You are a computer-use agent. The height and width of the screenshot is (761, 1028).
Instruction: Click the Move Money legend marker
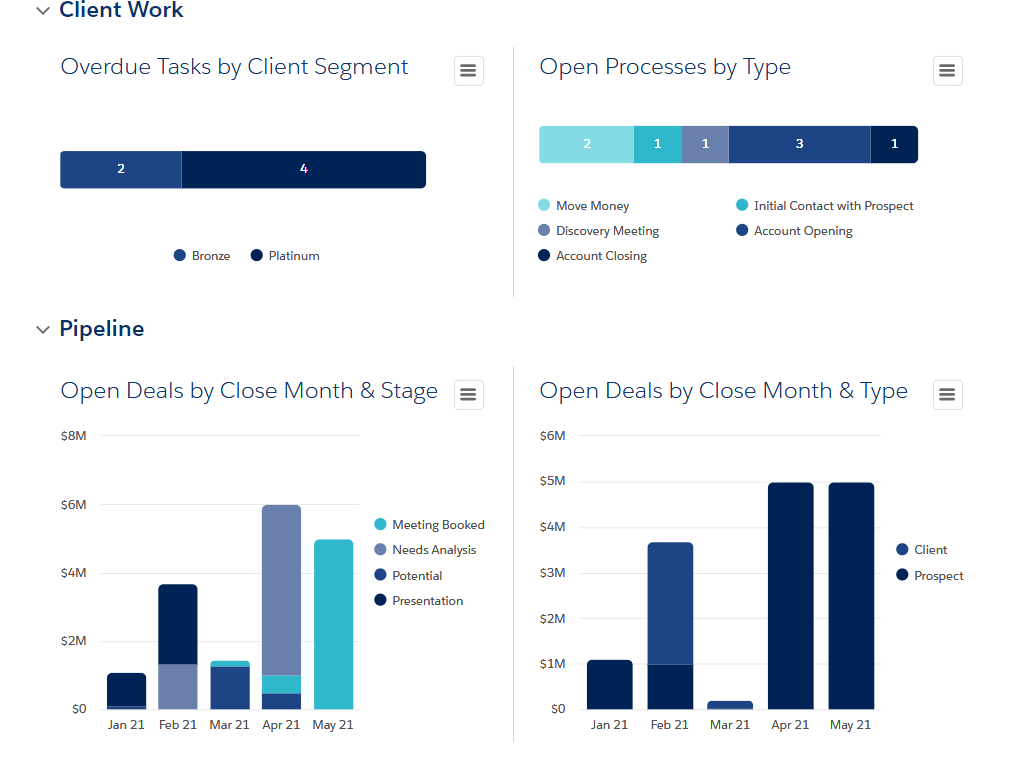click(544, 205)
